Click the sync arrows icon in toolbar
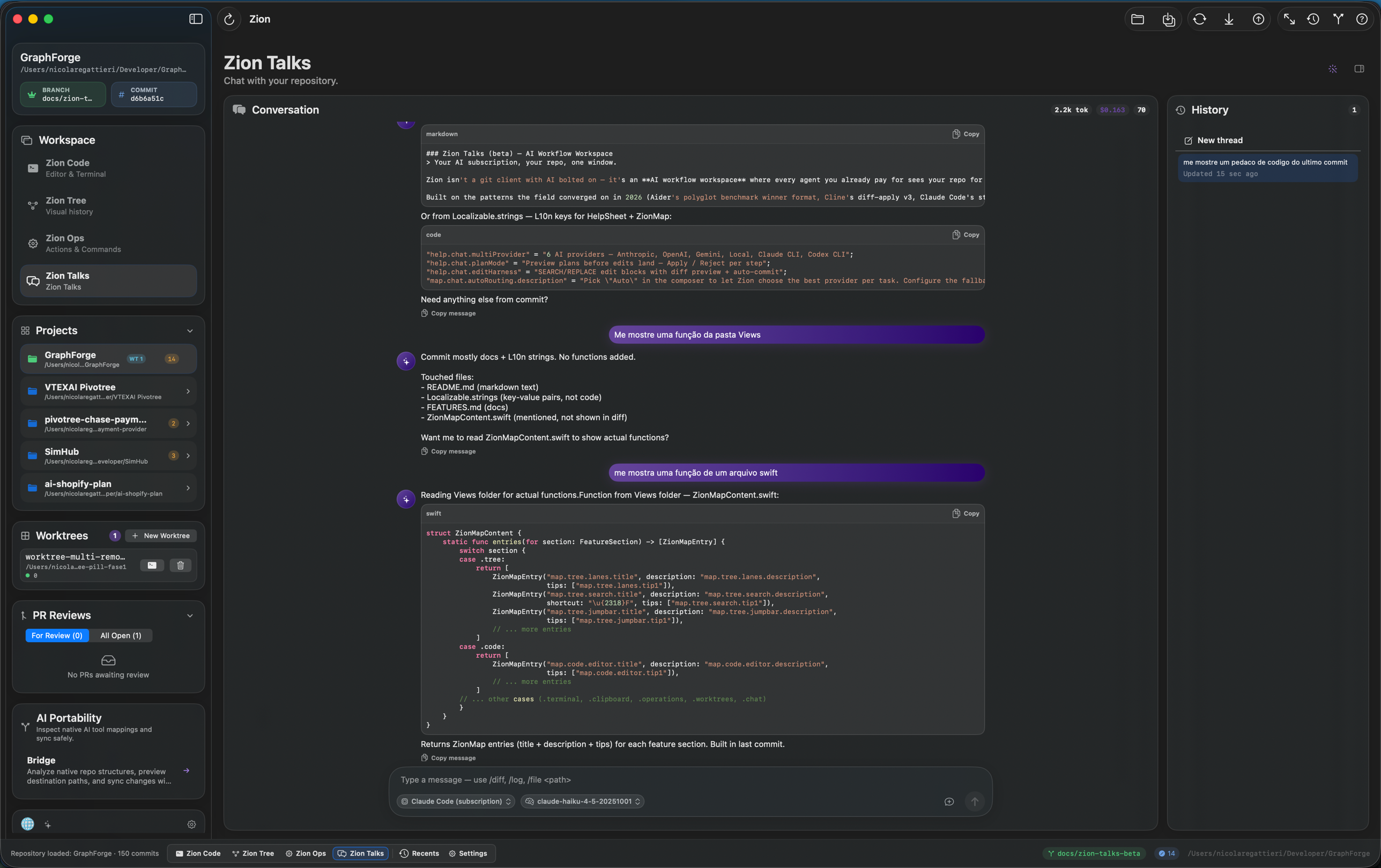The width and height of the screenshot is (1381, 868). (1199, 19)
